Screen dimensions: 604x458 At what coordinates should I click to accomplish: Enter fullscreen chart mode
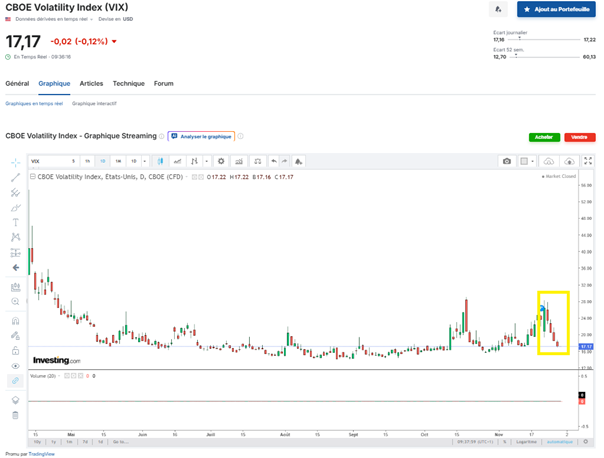tap(588, 161)
